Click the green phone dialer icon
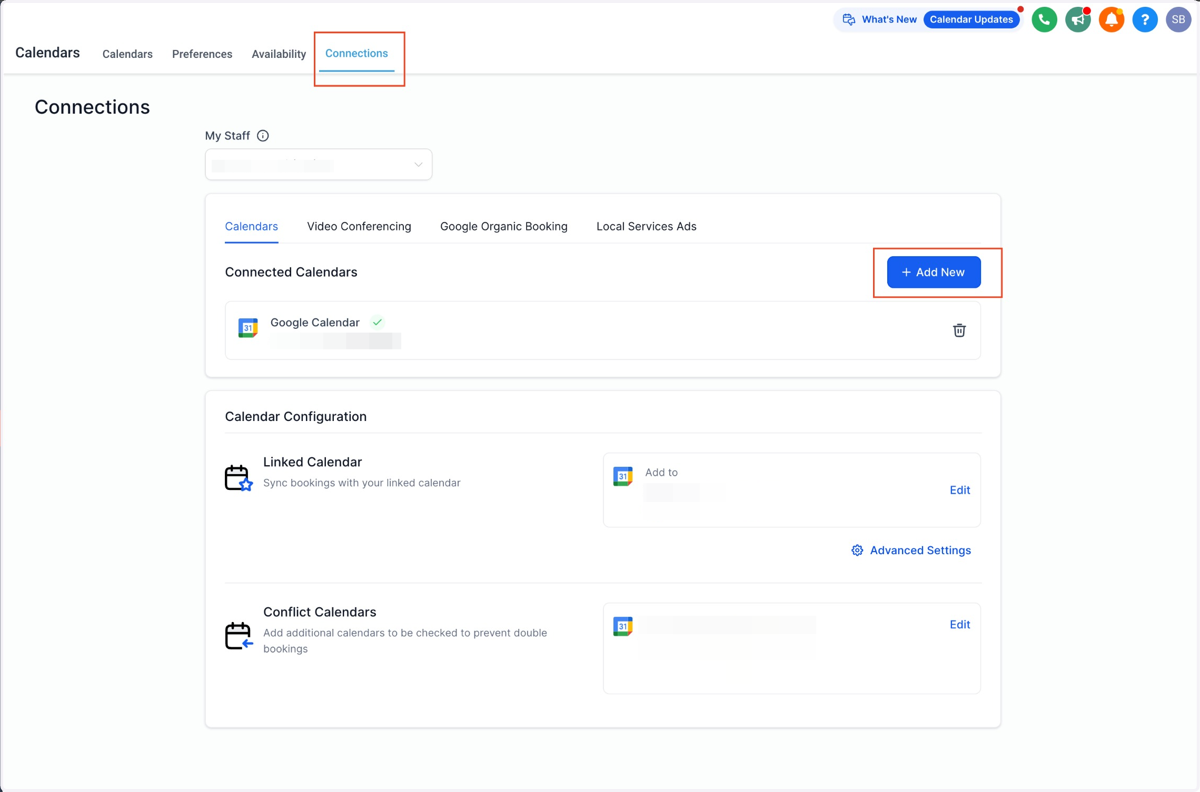 pos(1044,19)
